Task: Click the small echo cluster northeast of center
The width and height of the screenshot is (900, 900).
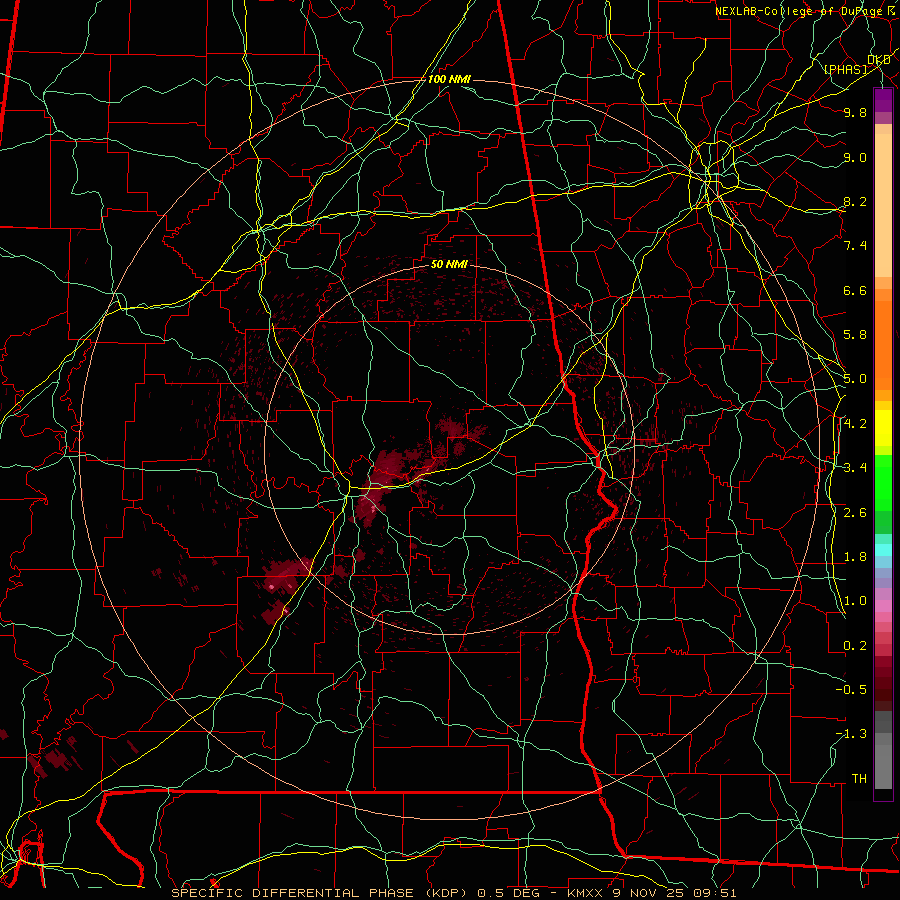Action: [459, 432]
